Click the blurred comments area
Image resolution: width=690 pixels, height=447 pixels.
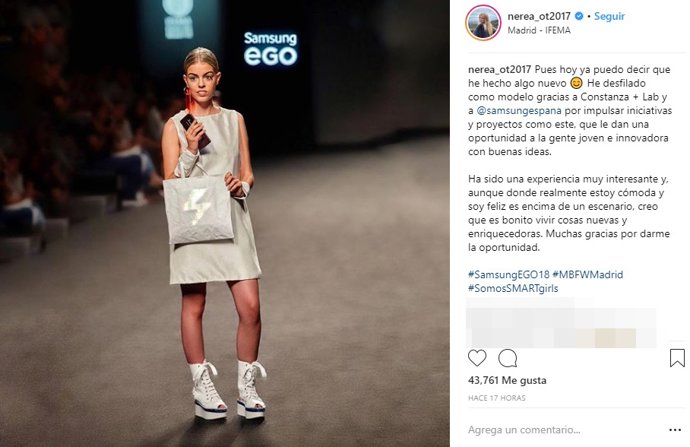click(561, 323)
